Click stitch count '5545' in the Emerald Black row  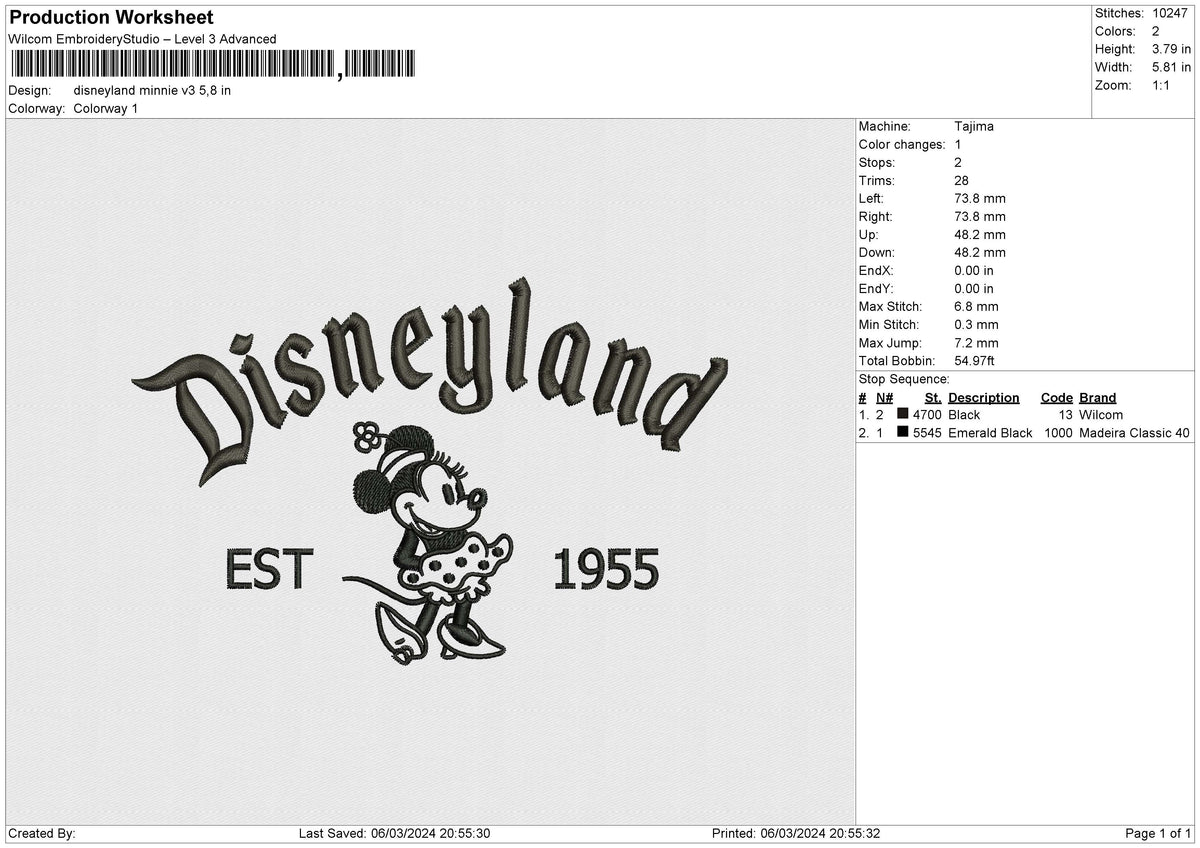click(927, 433)
